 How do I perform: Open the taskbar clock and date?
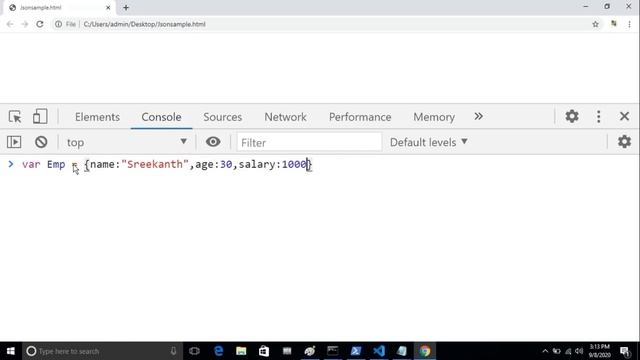pyautogui.click(x=599, y=351)
